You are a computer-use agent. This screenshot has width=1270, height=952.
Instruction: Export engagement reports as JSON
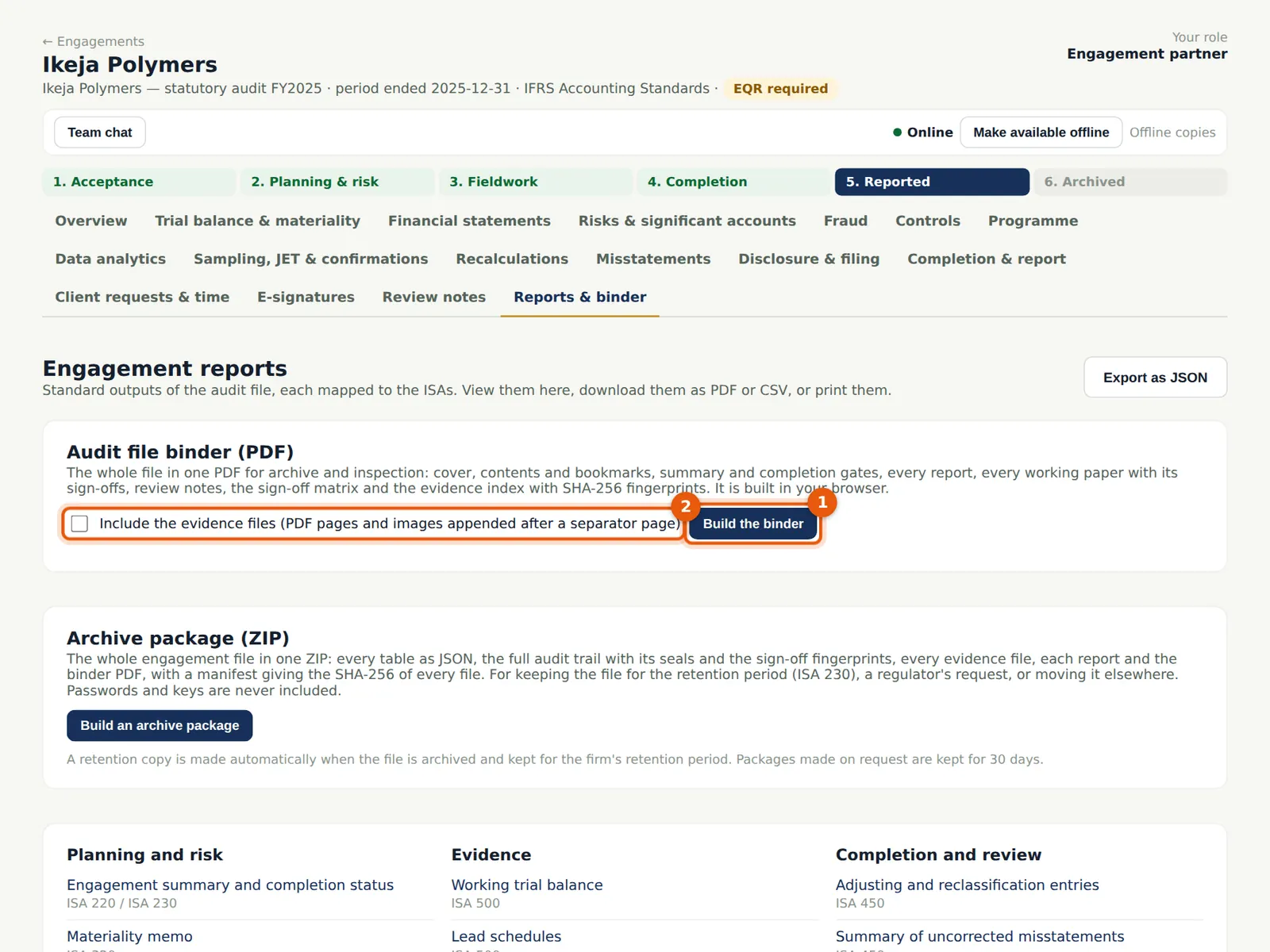pos(1155,378)
